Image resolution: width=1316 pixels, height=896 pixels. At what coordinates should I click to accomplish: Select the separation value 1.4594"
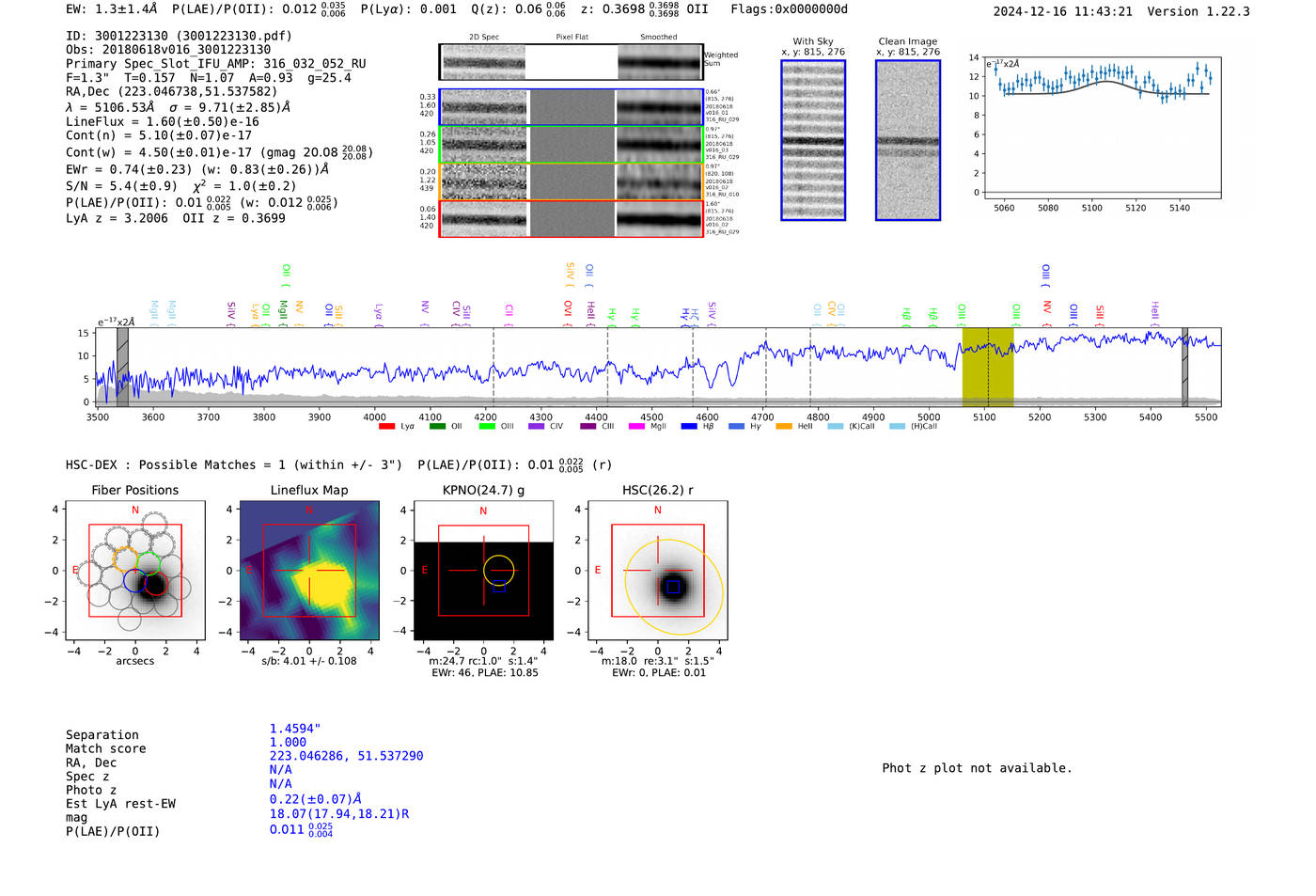[295, 729]
